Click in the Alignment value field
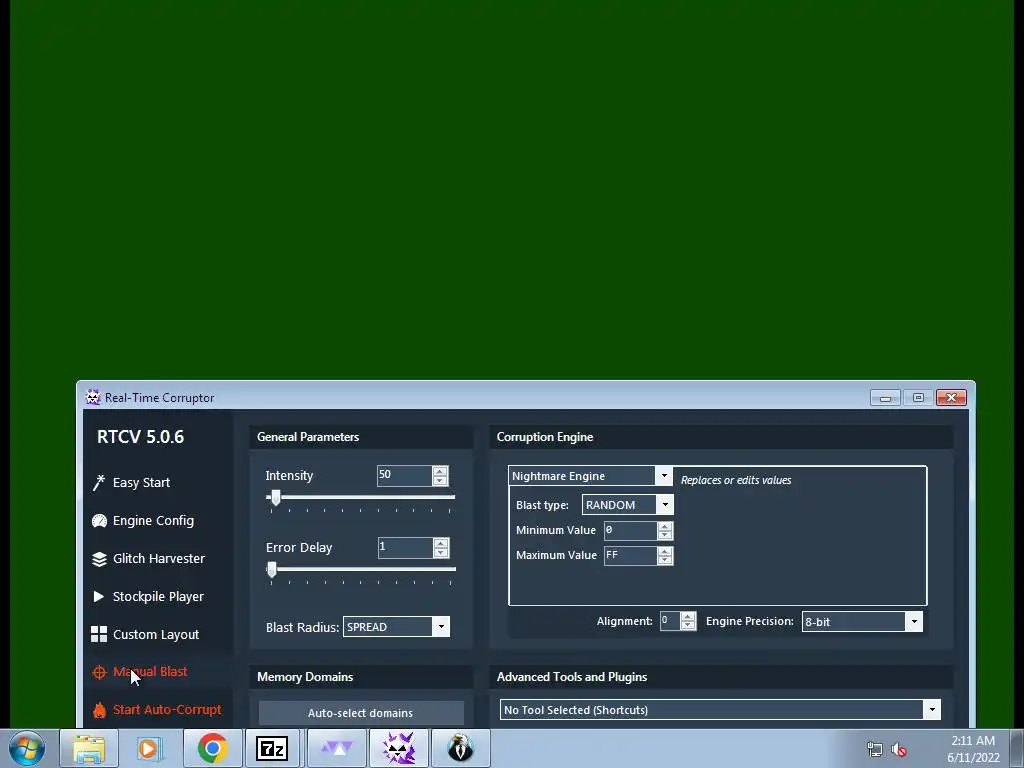The width and height of the screenshot is (1024, 768). 669,621
